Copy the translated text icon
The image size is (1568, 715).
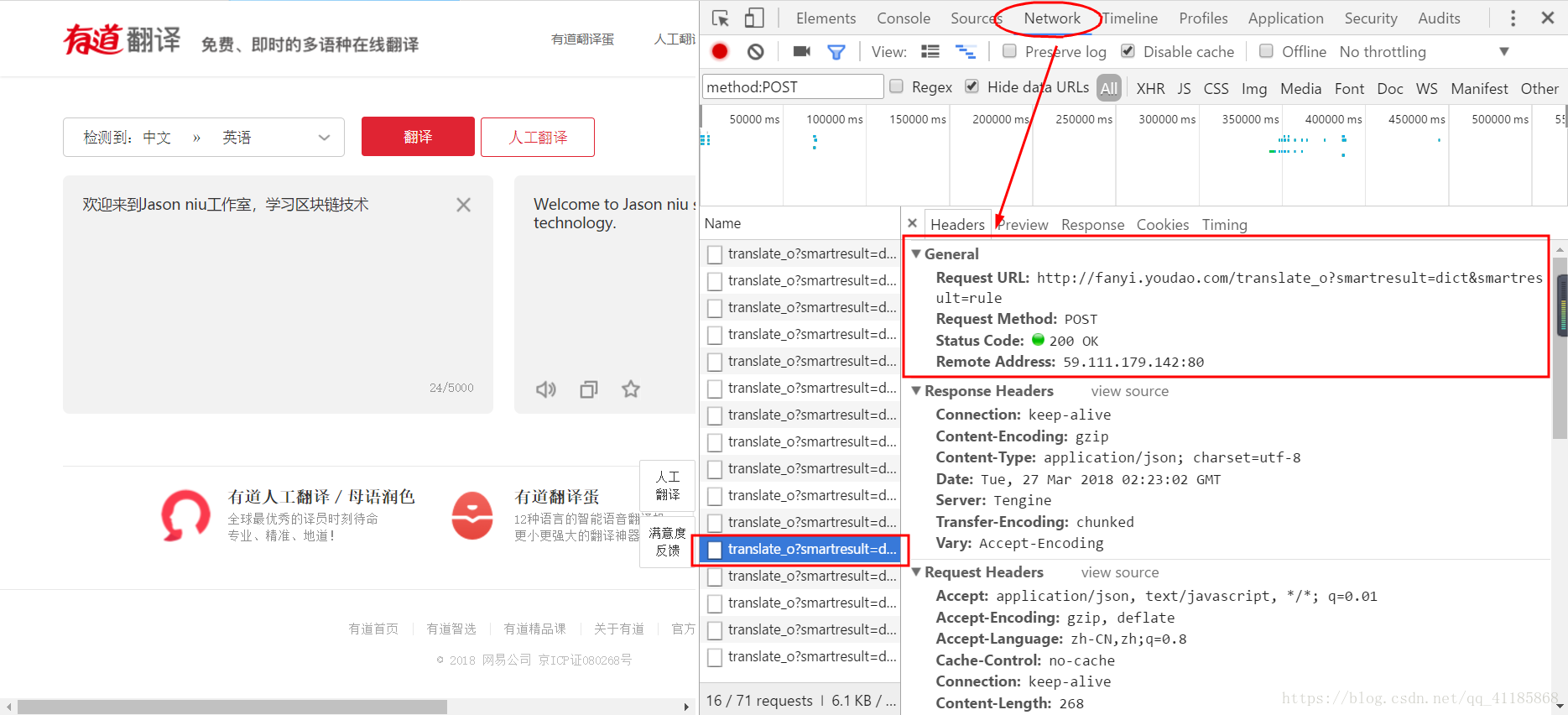point(589,389)
